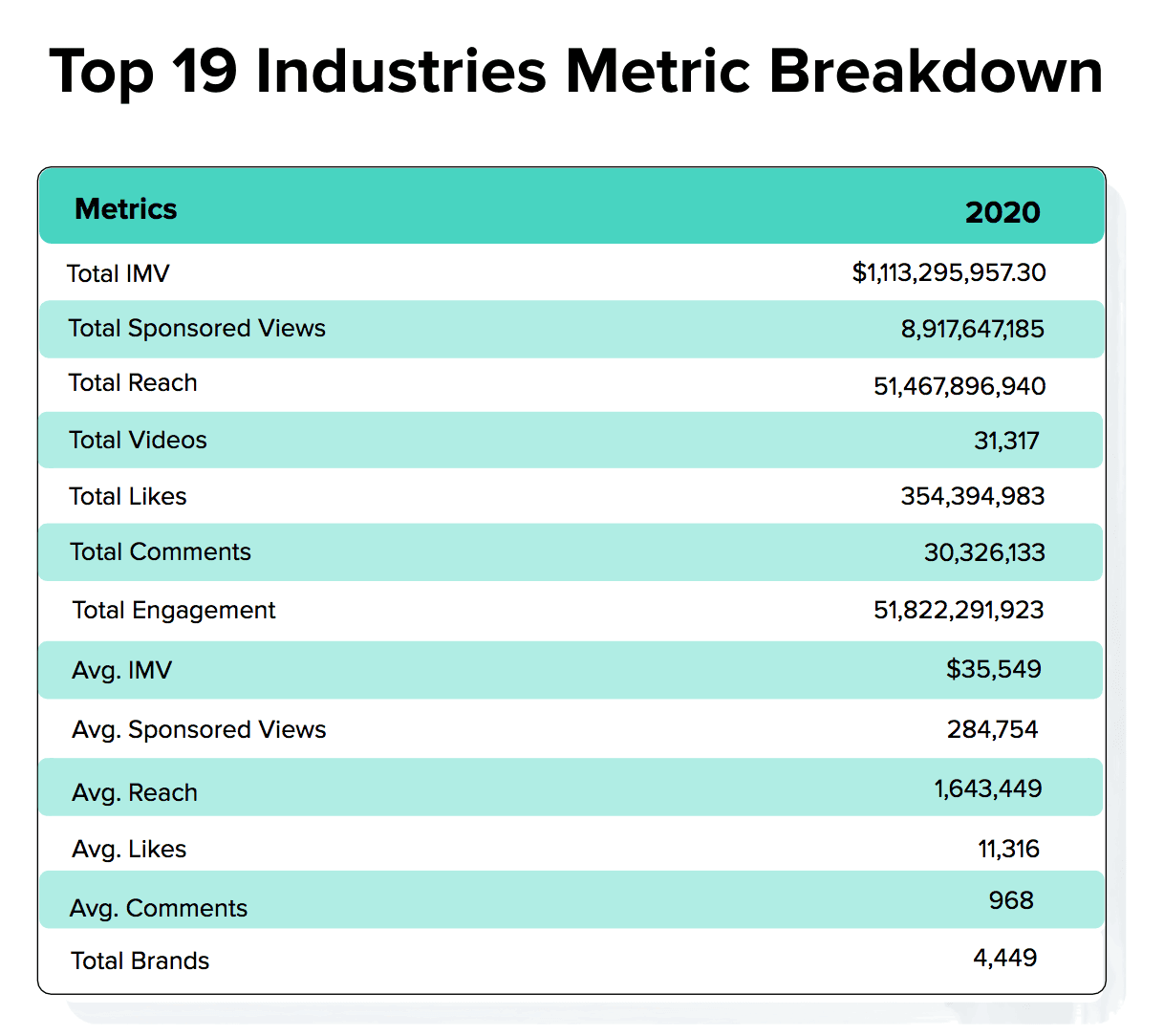Select the Metrics column header

pyautogui.click(x=125, y=209)
